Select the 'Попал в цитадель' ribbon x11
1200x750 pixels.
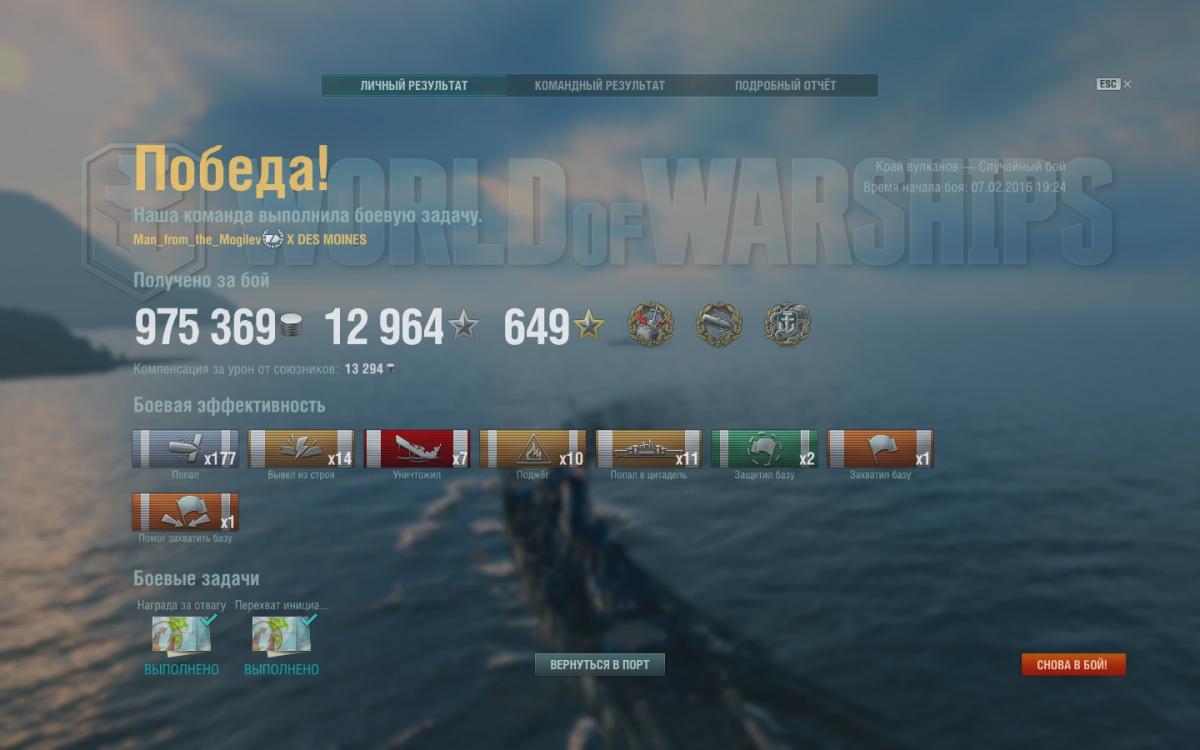tap(649, 449)
